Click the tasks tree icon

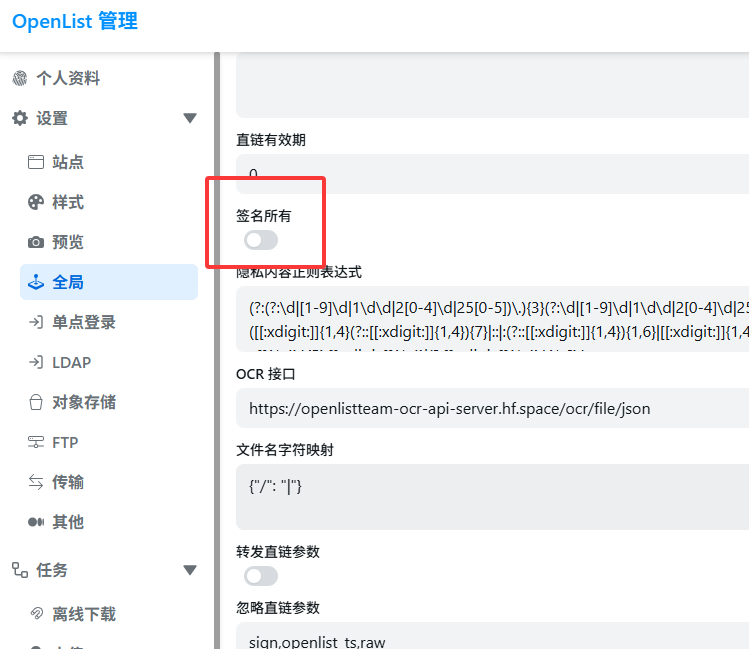20,570
